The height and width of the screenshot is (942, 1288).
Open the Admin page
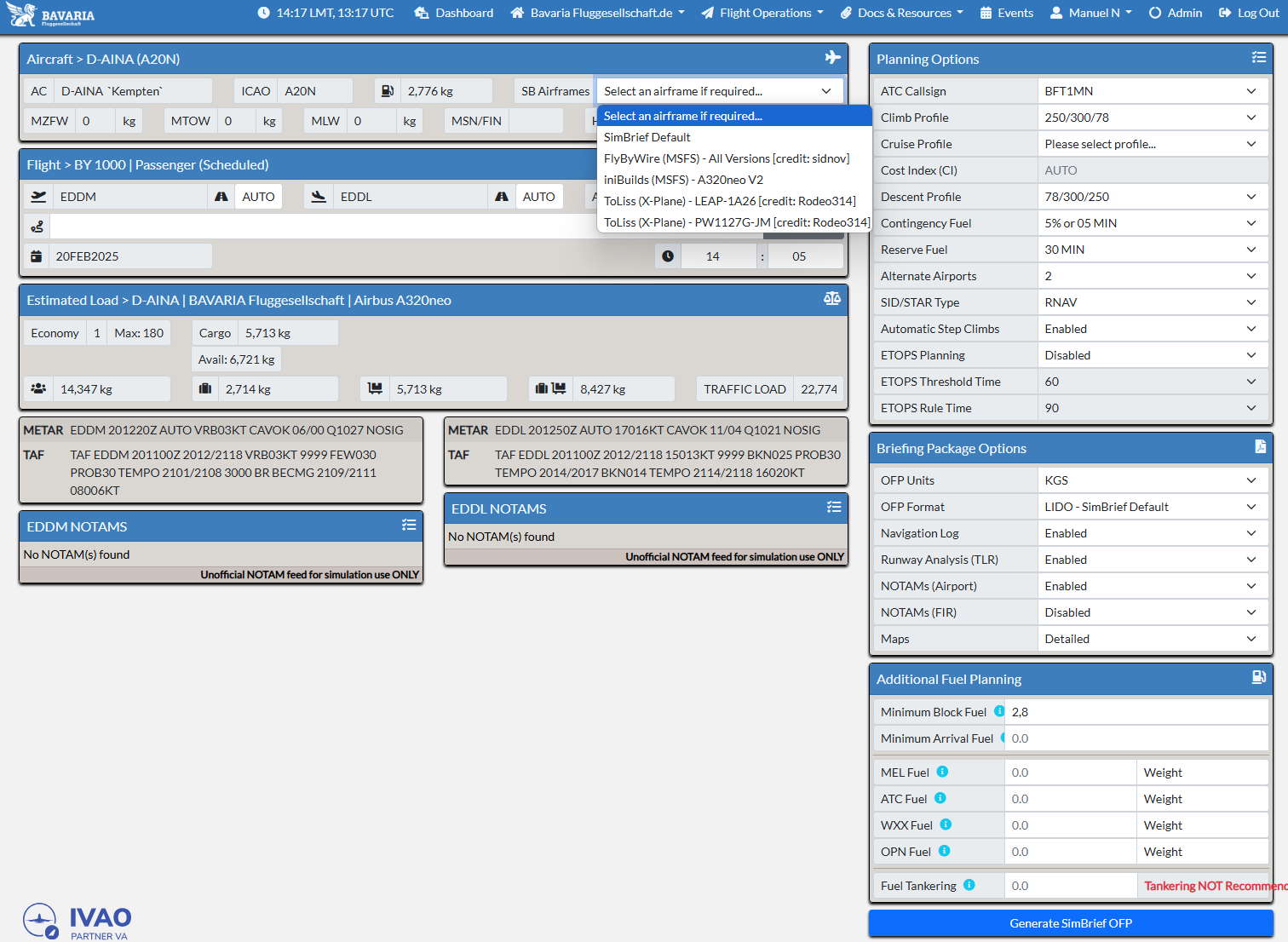click(x=1176, y=13)
